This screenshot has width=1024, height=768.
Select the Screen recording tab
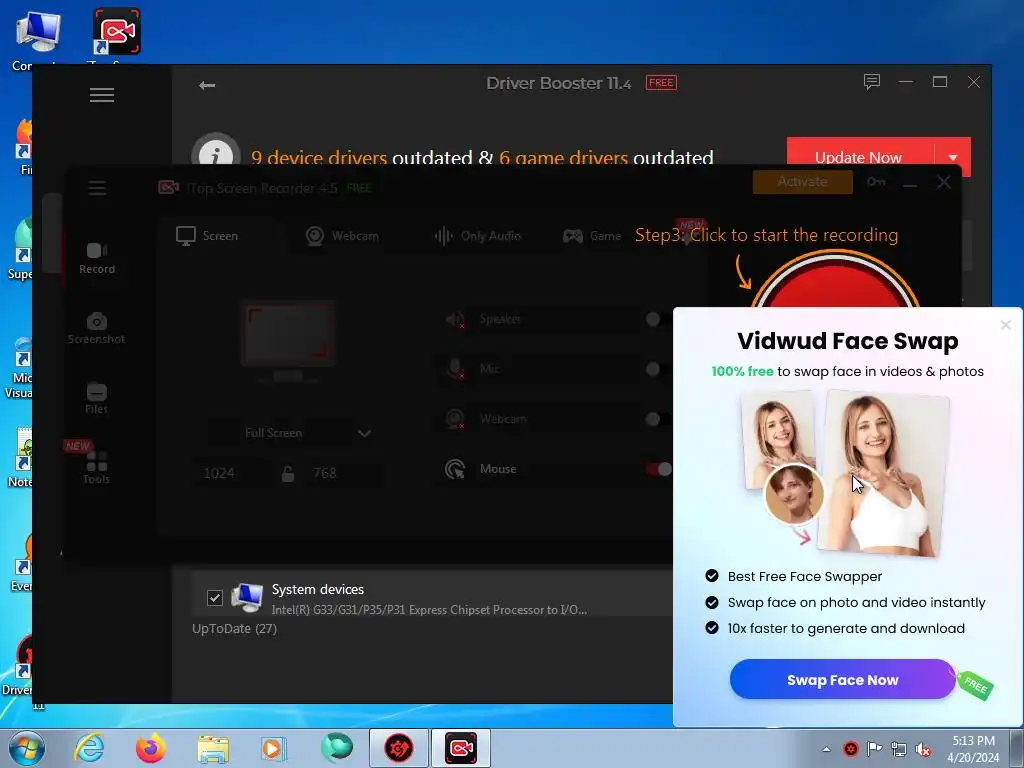tap(207, 236)
